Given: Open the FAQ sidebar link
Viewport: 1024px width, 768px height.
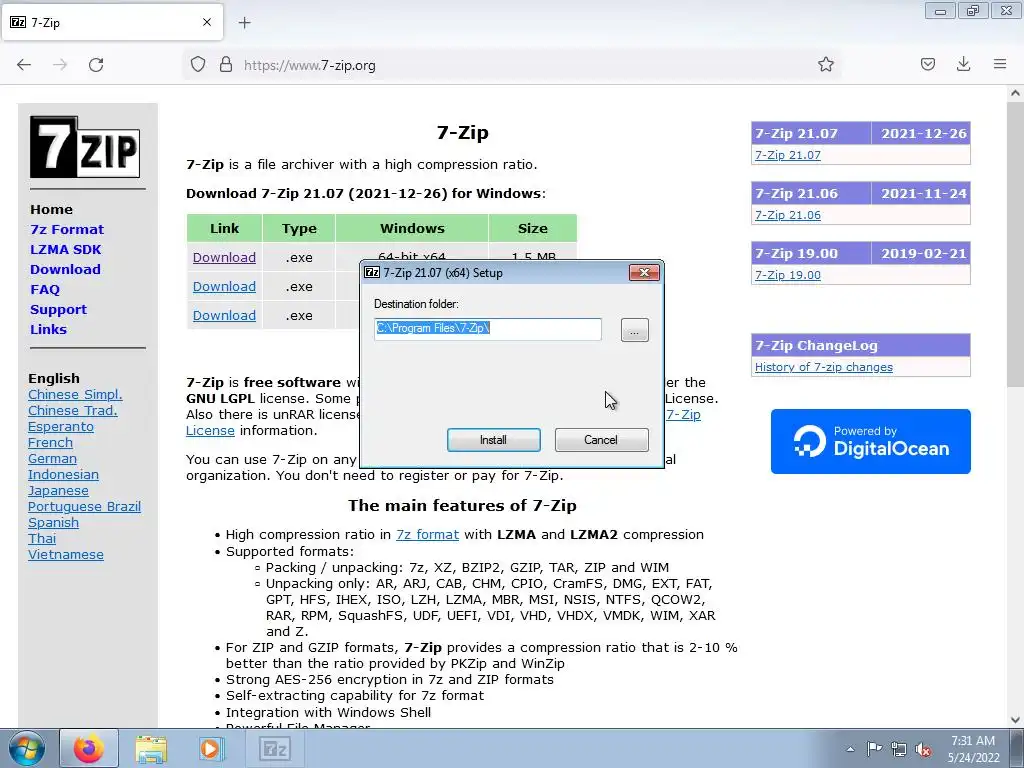Looking at the screenshot, I should [x=44, y=289].
